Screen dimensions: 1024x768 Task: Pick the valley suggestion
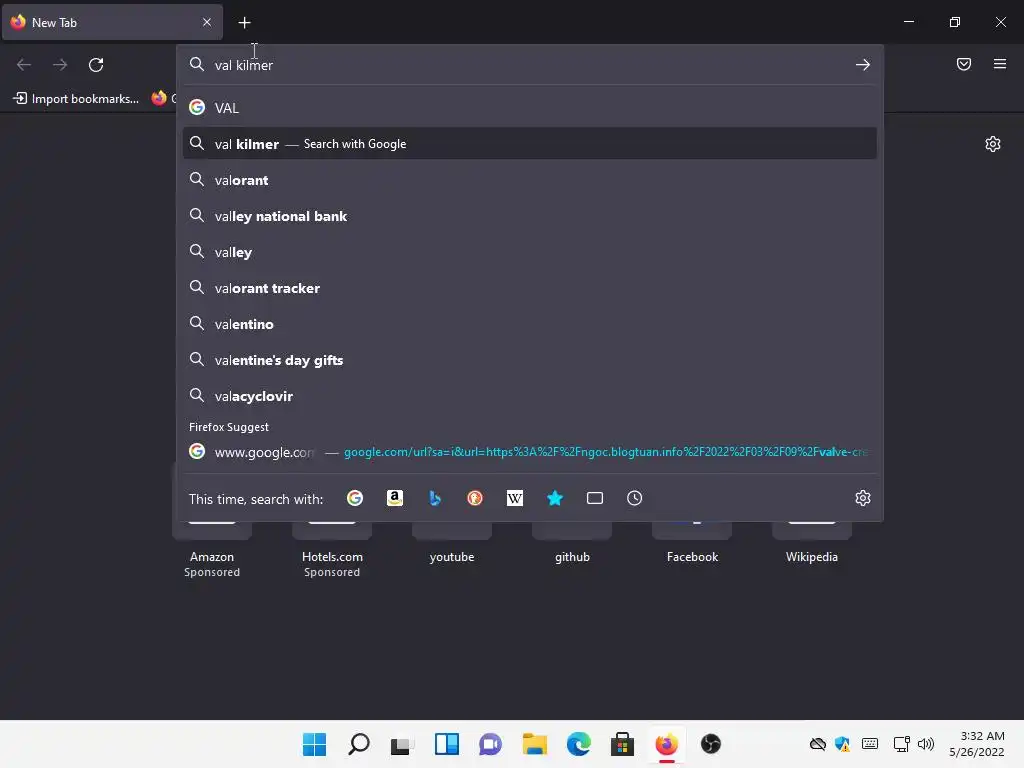[530, 252]
